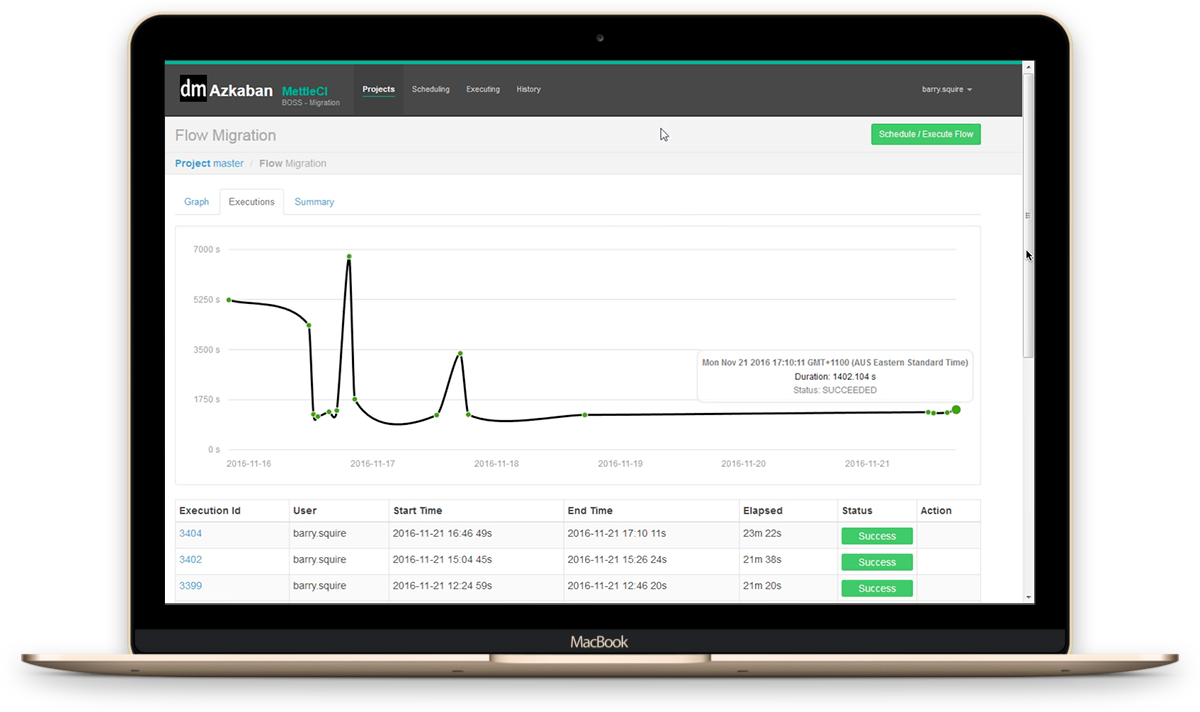
Task: Click the large highlighted latest chart point
Action: 956,410
